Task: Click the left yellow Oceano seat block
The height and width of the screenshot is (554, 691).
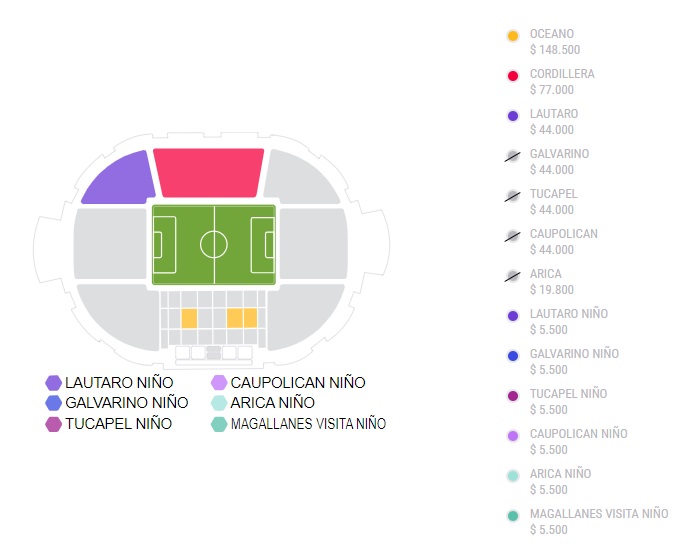Action: click(189, 318)
